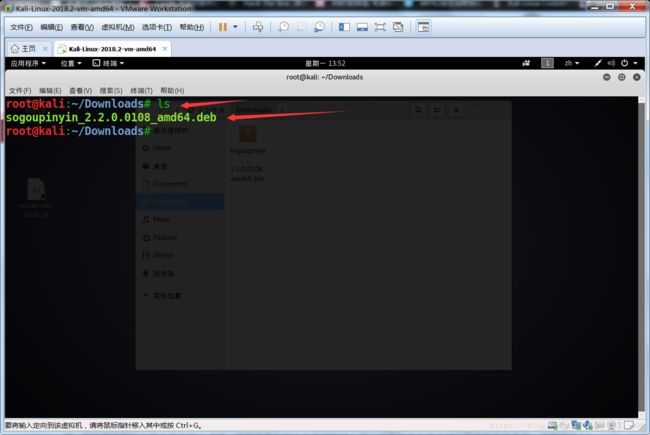Click the send Ctrl+Alt+Del toolbar icon
This screenshot has height=435, width=650.
(258, 27)
